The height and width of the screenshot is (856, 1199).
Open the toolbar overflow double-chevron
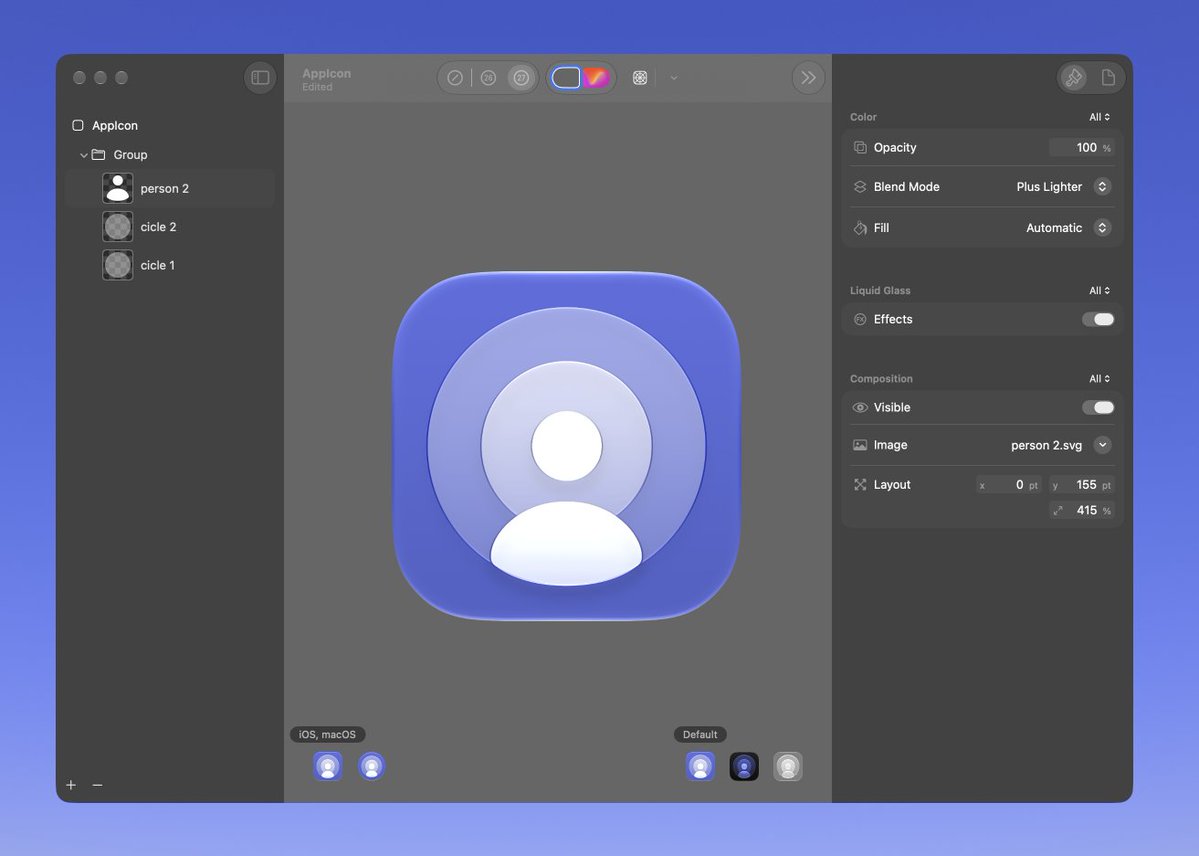pyautogui.click(x=808, y=77)
